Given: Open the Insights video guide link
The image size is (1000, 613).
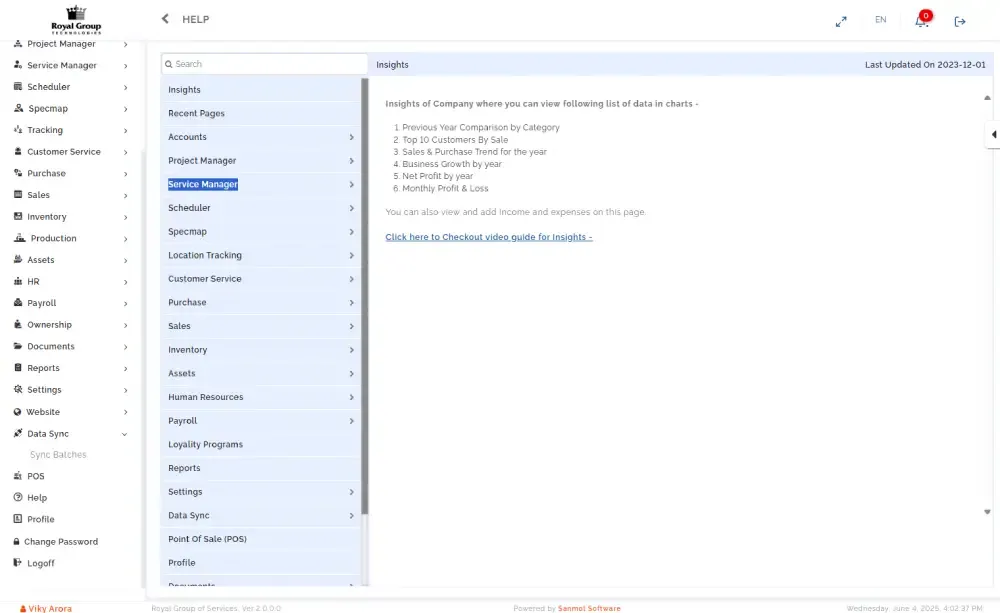Looking at the screenshot, I should pyautogui.click(x=489, y=237).
